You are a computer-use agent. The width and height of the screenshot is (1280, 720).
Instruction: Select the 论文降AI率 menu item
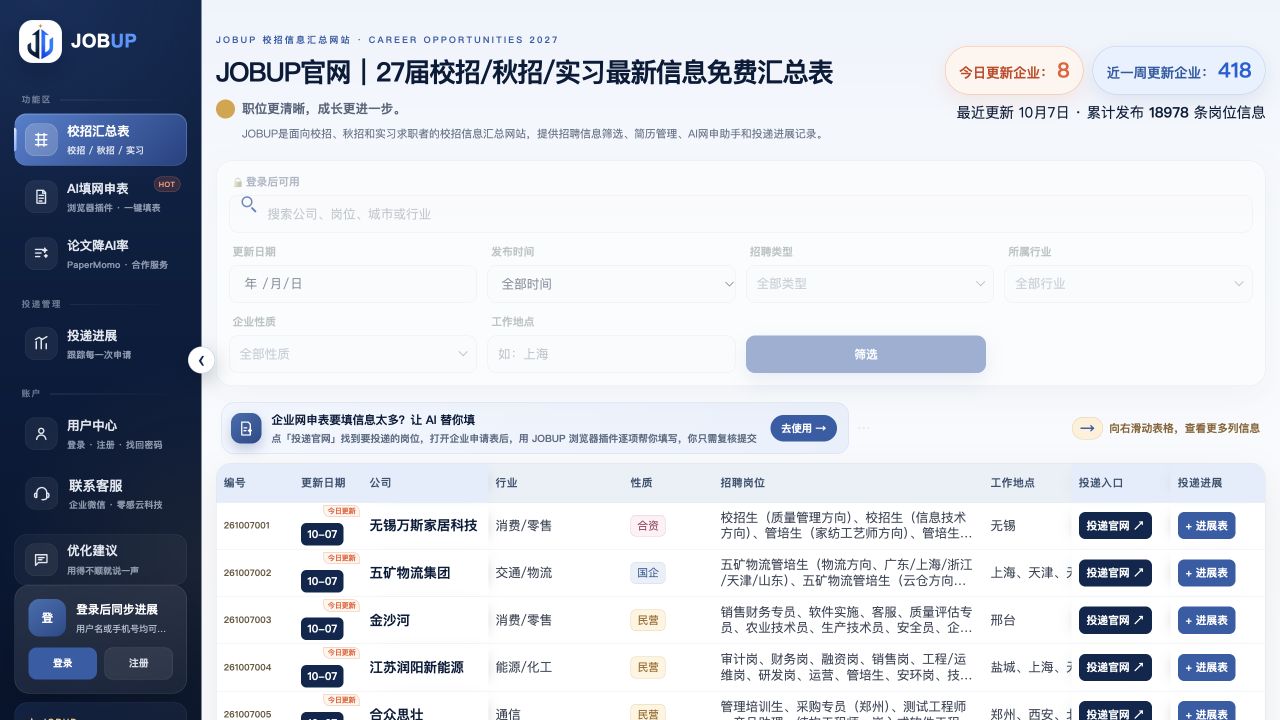pos(100,254)
